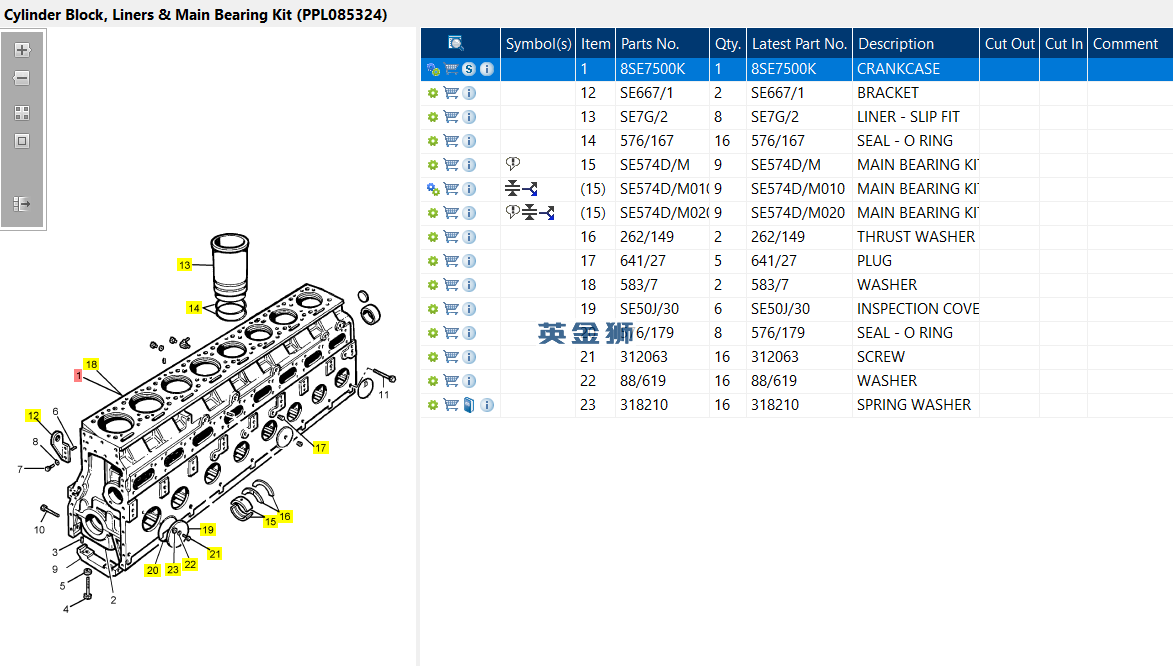
Task: Select callout 14 on the diagram
Action: pos(194,308)
